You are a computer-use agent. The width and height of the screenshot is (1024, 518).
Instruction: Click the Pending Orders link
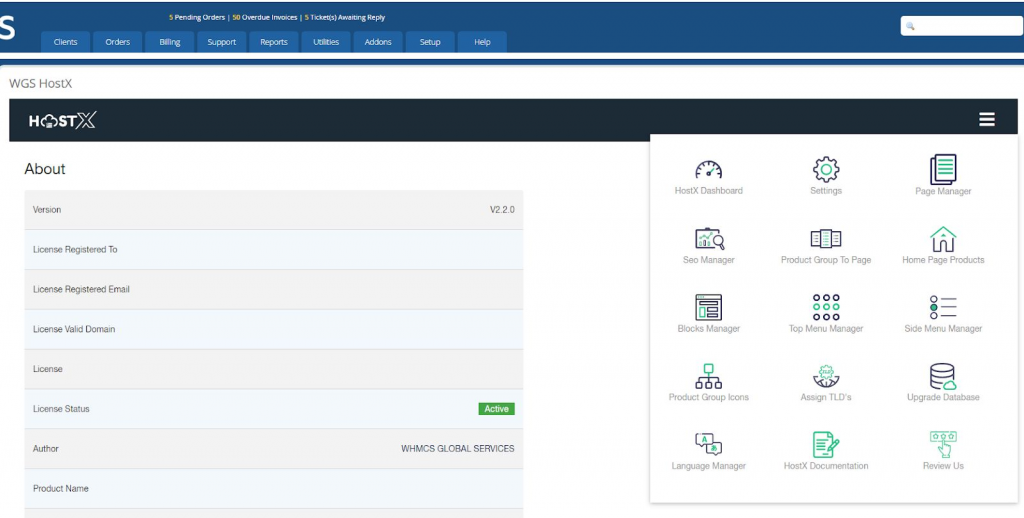click(x=198, y=17)
